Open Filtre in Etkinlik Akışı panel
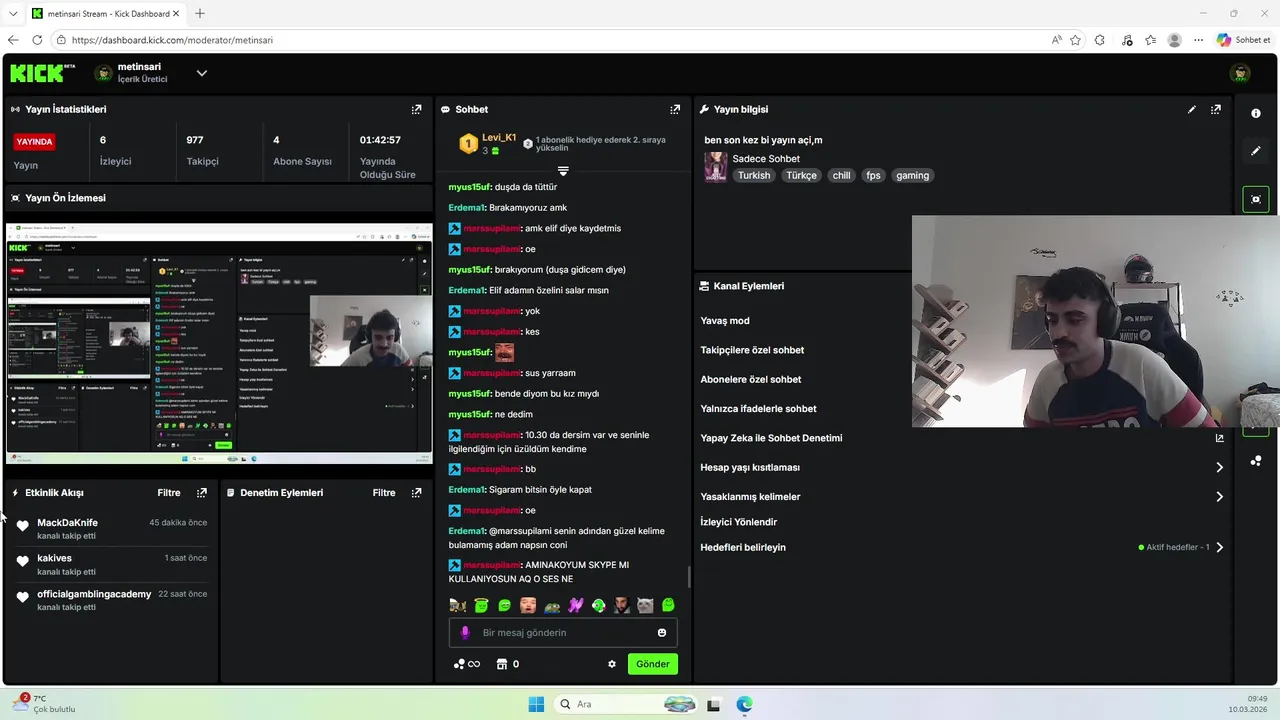1280x720 pixels. 169,493
